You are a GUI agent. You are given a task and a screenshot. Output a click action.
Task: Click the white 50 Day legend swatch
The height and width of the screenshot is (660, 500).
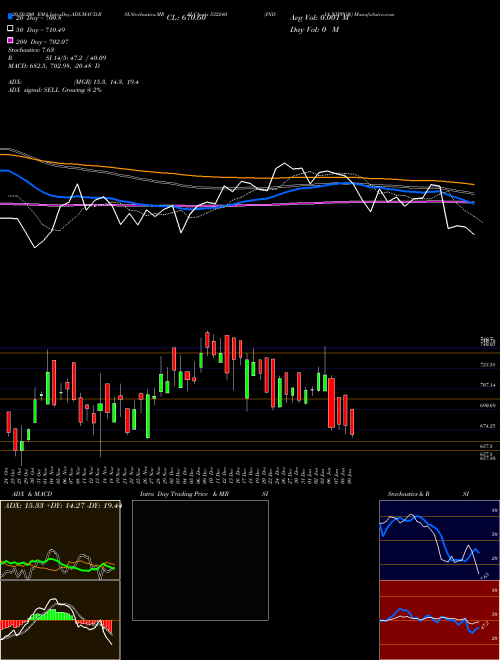click(10, 29)
